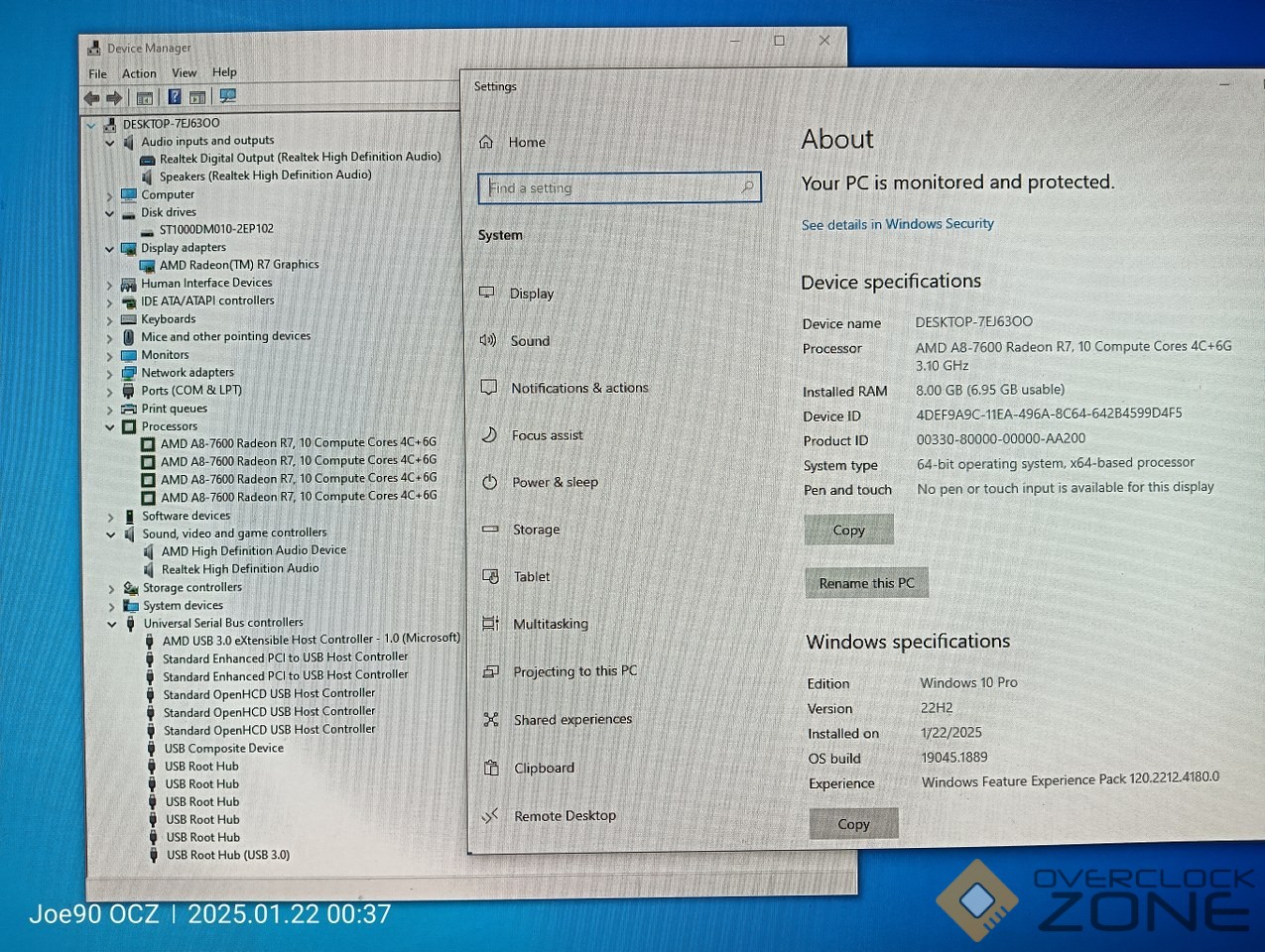The image size is (1265, 952).
Task: Select the IDE ATA/ATAPI controllers row
Action: click(197, 301)
